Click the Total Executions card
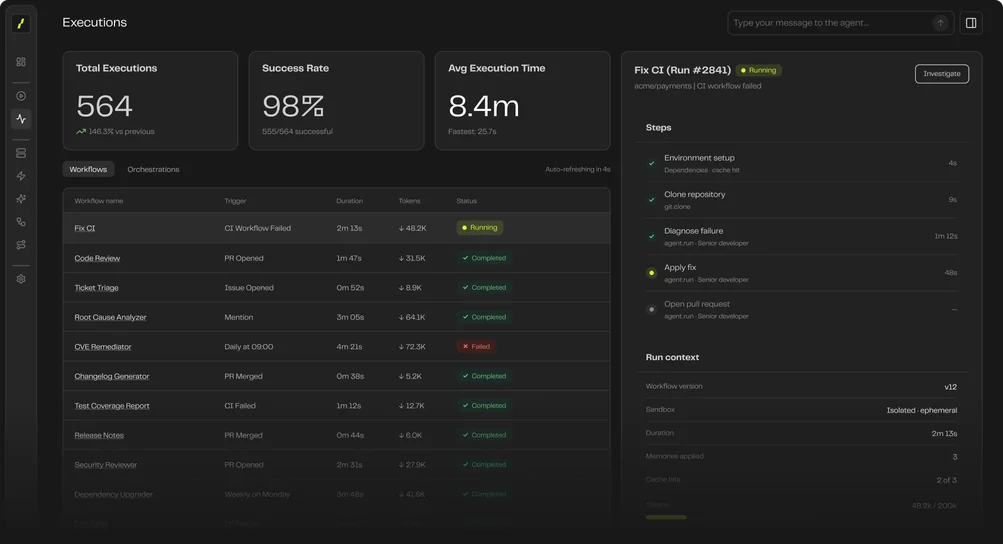 [x=150, y=101]
